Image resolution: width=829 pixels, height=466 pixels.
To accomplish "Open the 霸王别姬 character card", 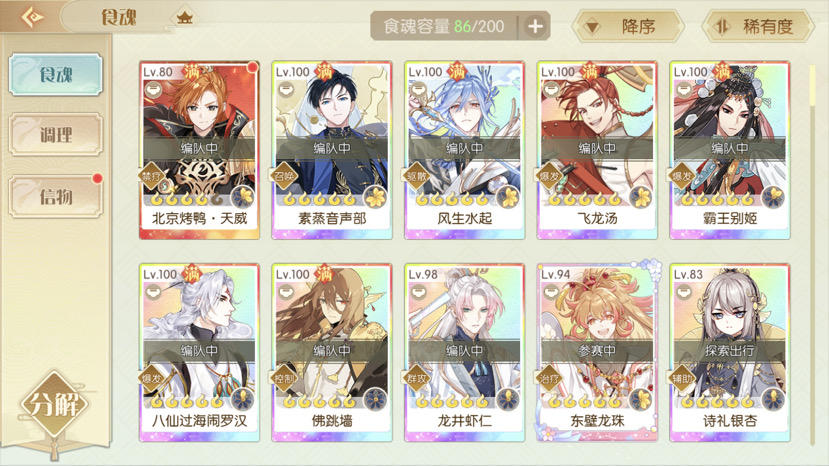I will pyautogui.click(x=730, y=150).
